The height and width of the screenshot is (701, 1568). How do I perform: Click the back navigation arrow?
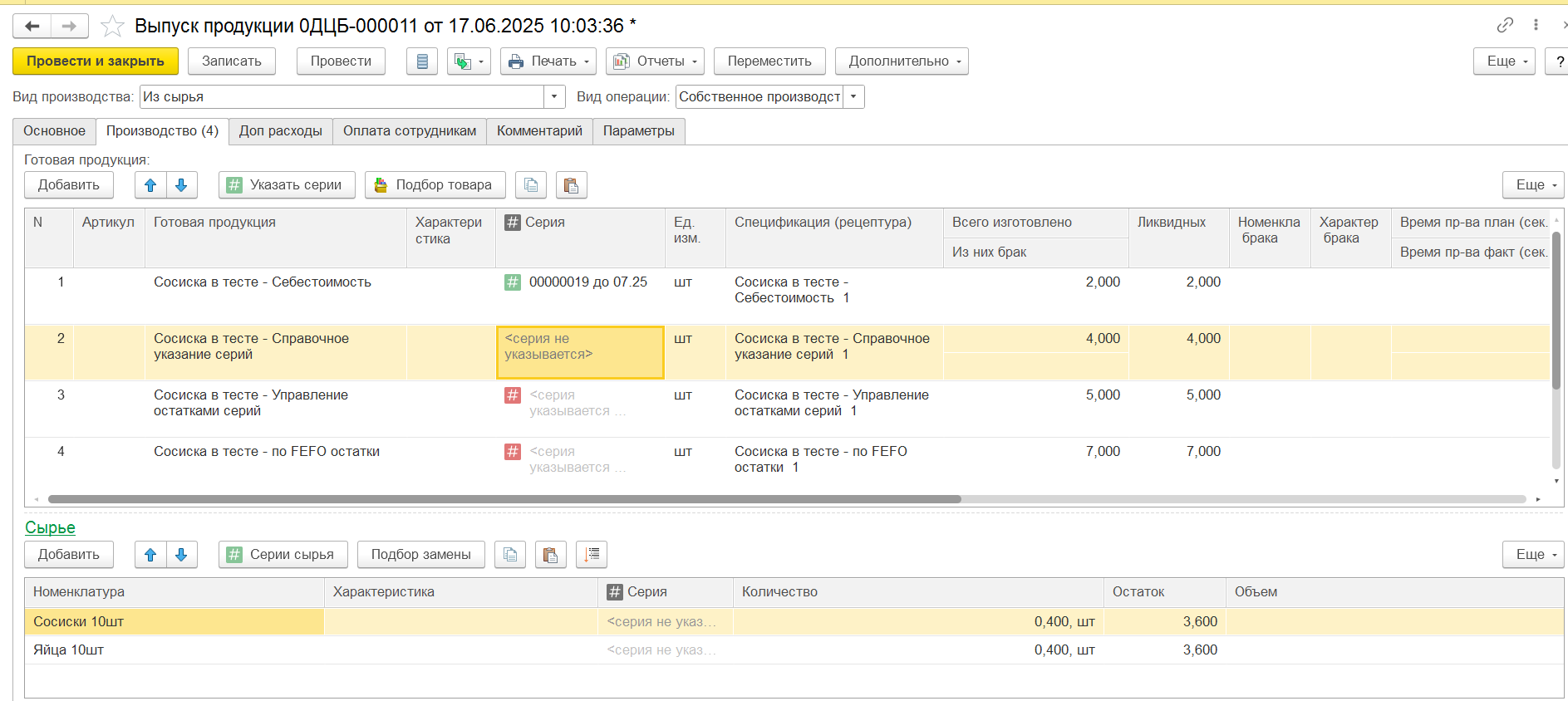(32, 27)
